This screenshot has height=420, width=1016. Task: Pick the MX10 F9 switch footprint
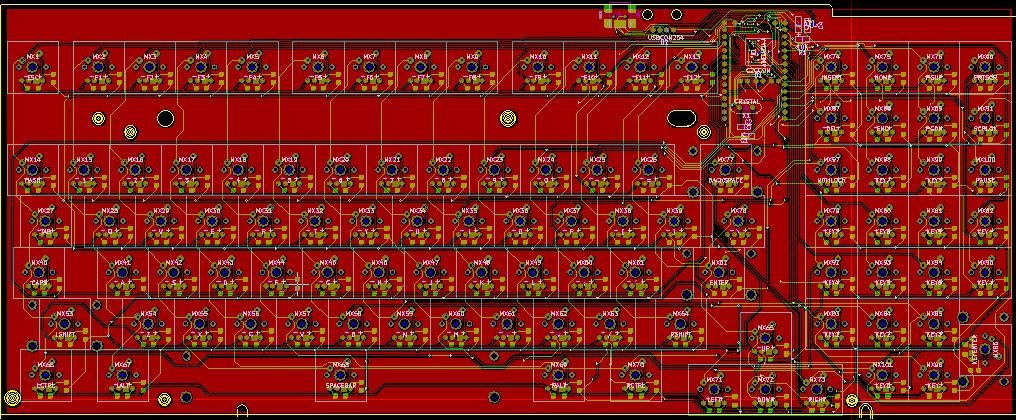click(x=538, y=68)
